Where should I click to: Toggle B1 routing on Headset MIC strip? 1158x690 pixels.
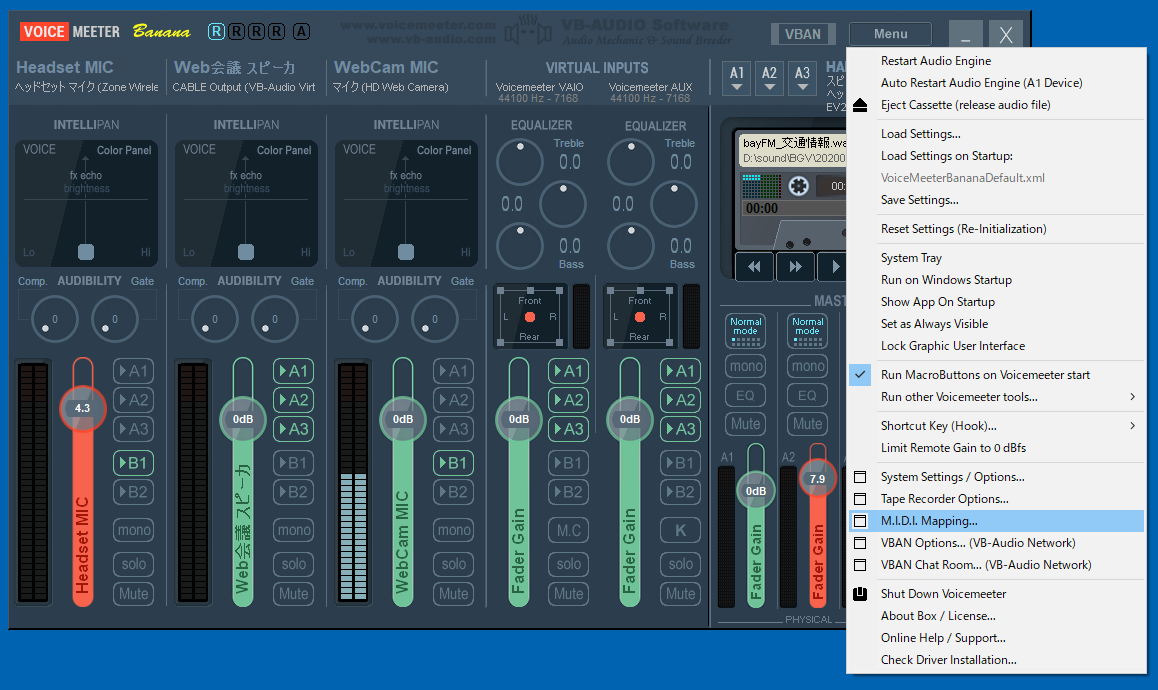pos(134,463)
